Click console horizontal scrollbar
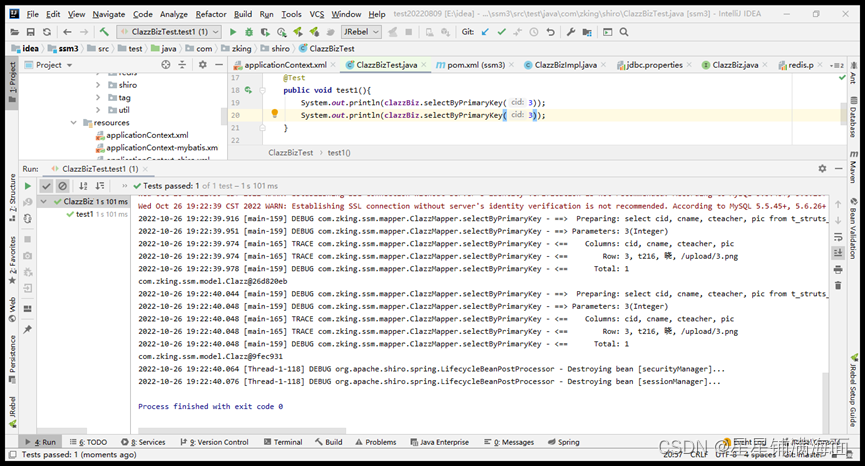The height and width of the screenshot is (466, 865). 242,430
